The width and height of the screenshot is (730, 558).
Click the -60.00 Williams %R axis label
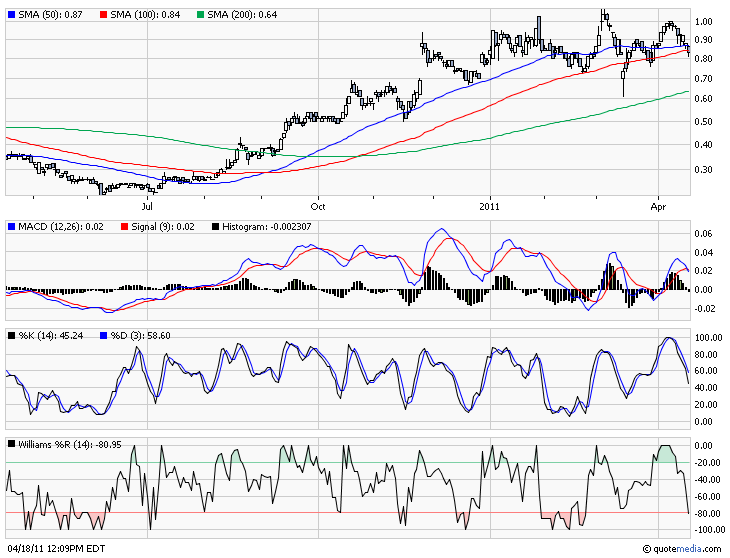coord(706,497)
